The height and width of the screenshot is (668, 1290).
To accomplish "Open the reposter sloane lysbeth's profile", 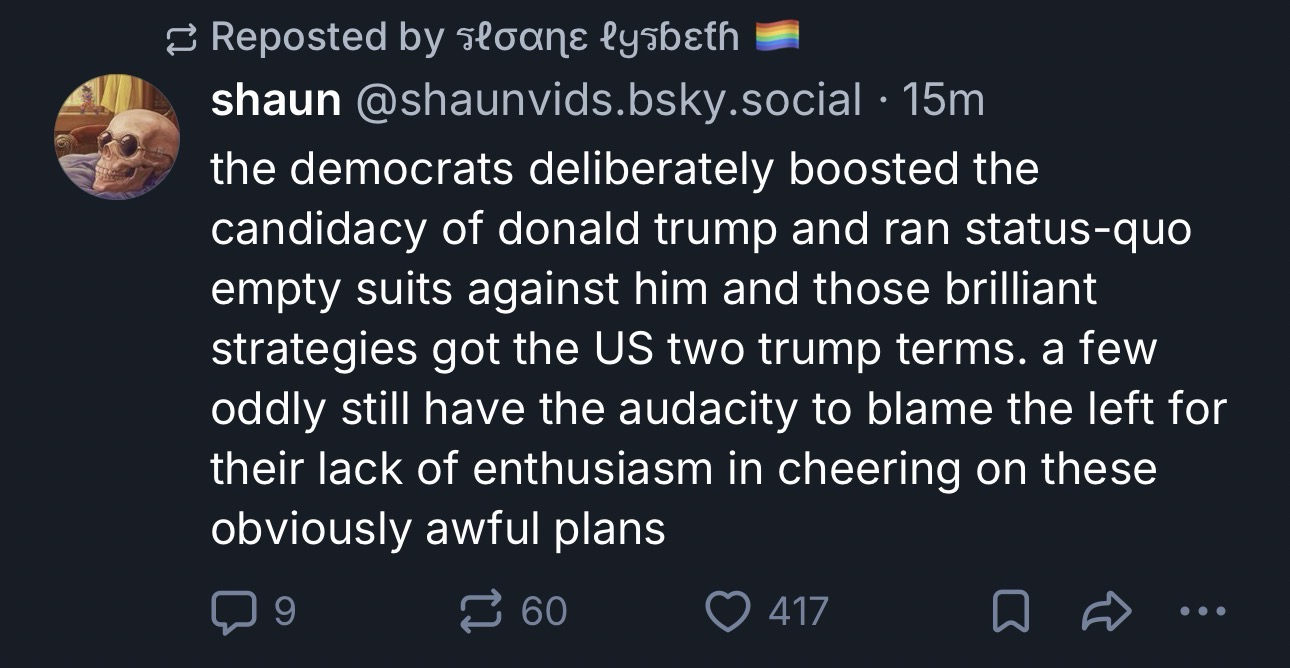I will click(597, 39).
